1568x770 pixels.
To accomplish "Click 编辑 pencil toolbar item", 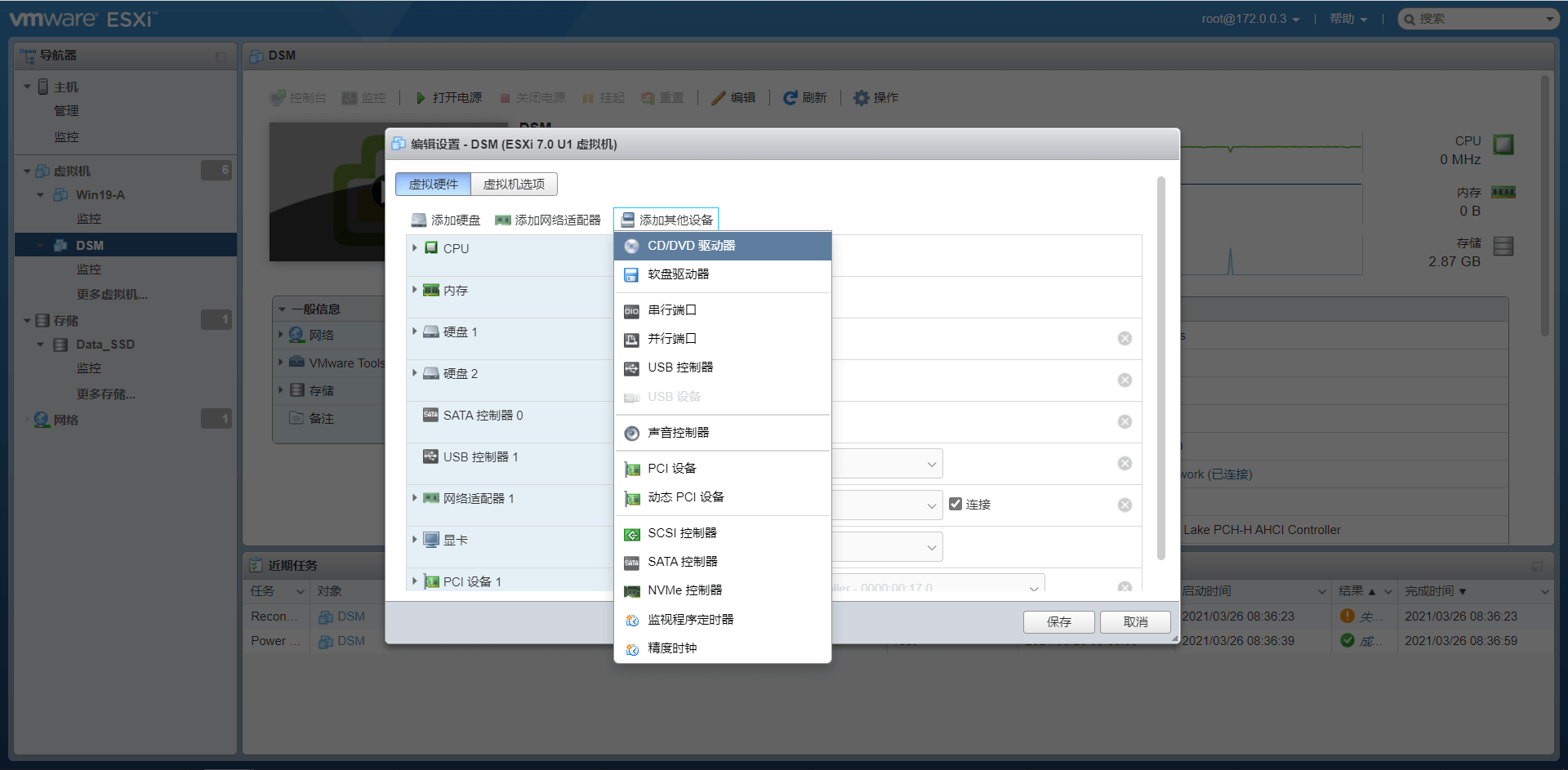I will pos(733,98).
